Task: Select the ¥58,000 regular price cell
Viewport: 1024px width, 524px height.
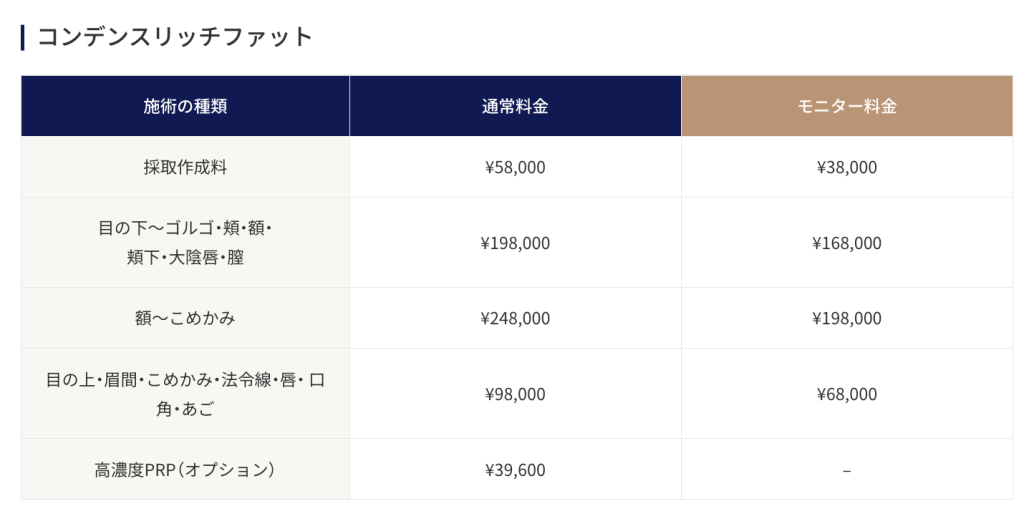Action: tap(515, 167)
